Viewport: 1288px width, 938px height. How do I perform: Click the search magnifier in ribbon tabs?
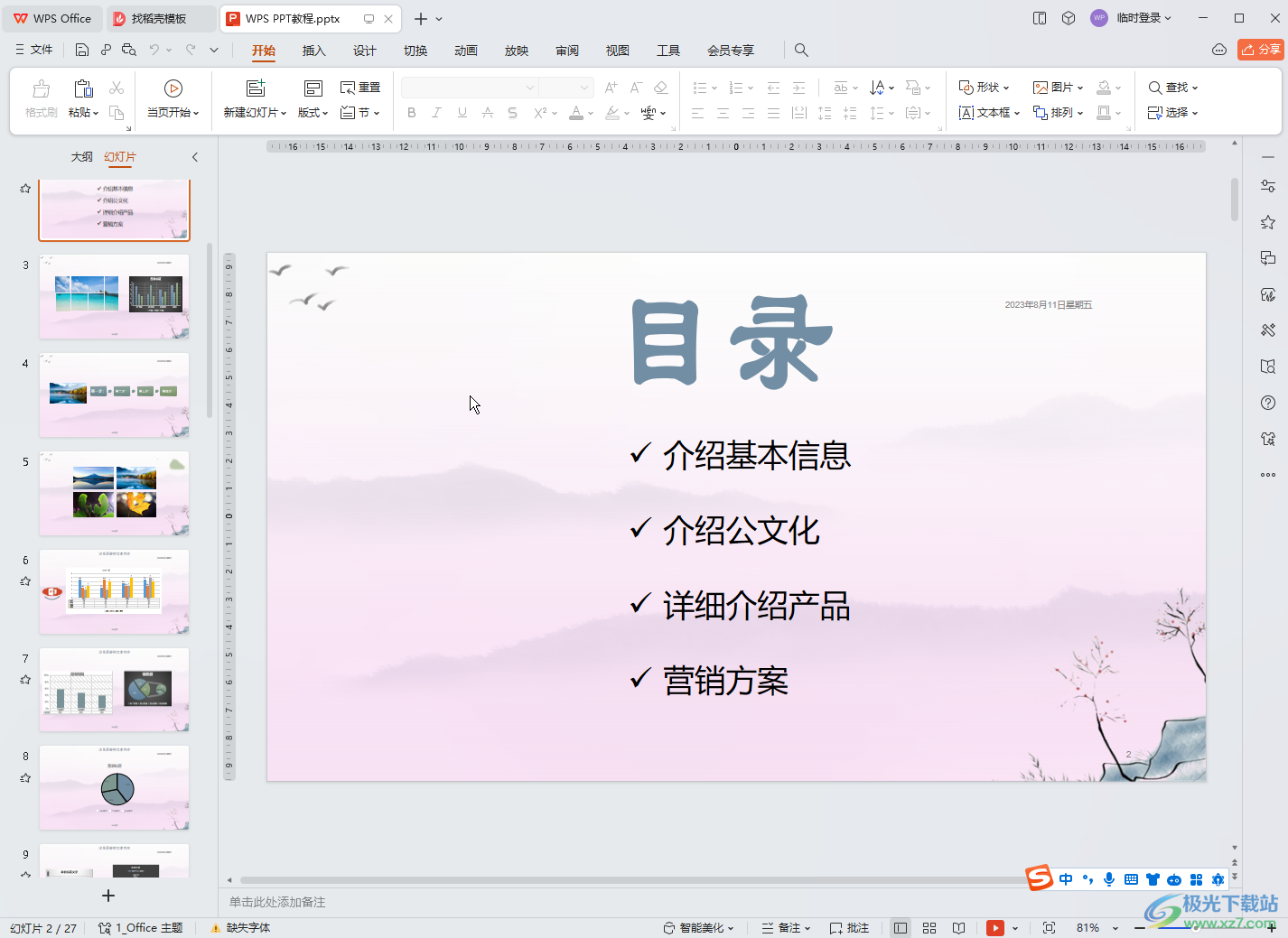(801, 51)
